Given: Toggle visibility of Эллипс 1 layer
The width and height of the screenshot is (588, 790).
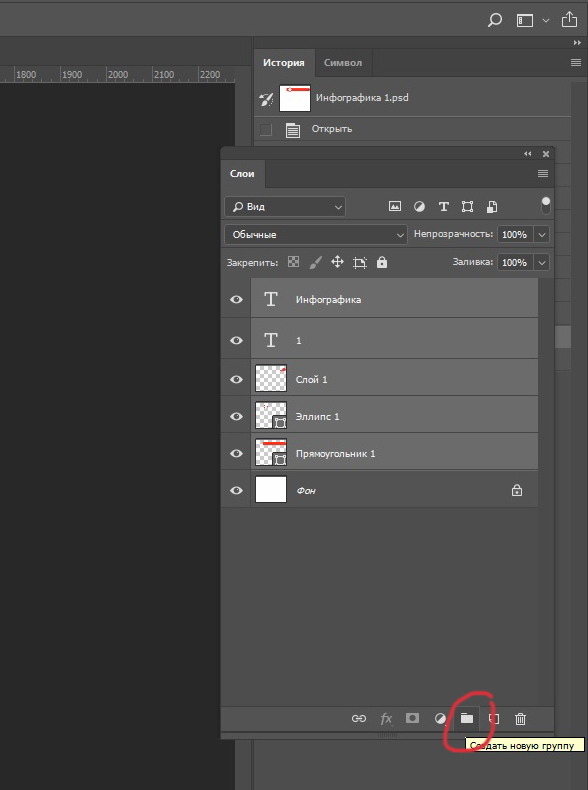Looking at the screenshot, I should (x=236, y=416).
